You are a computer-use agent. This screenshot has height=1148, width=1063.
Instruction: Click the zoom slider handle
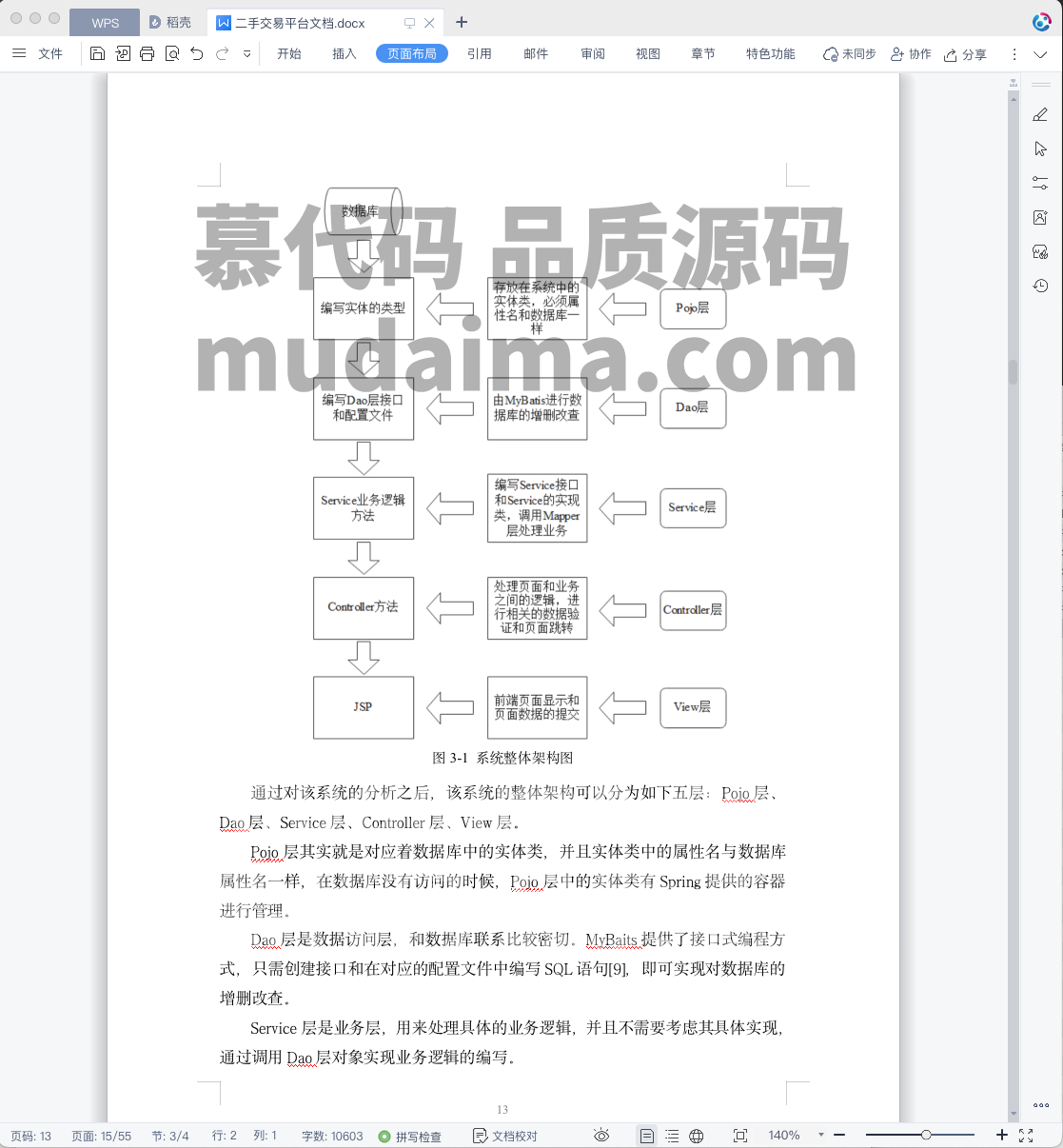click(x=926, y=1135)
